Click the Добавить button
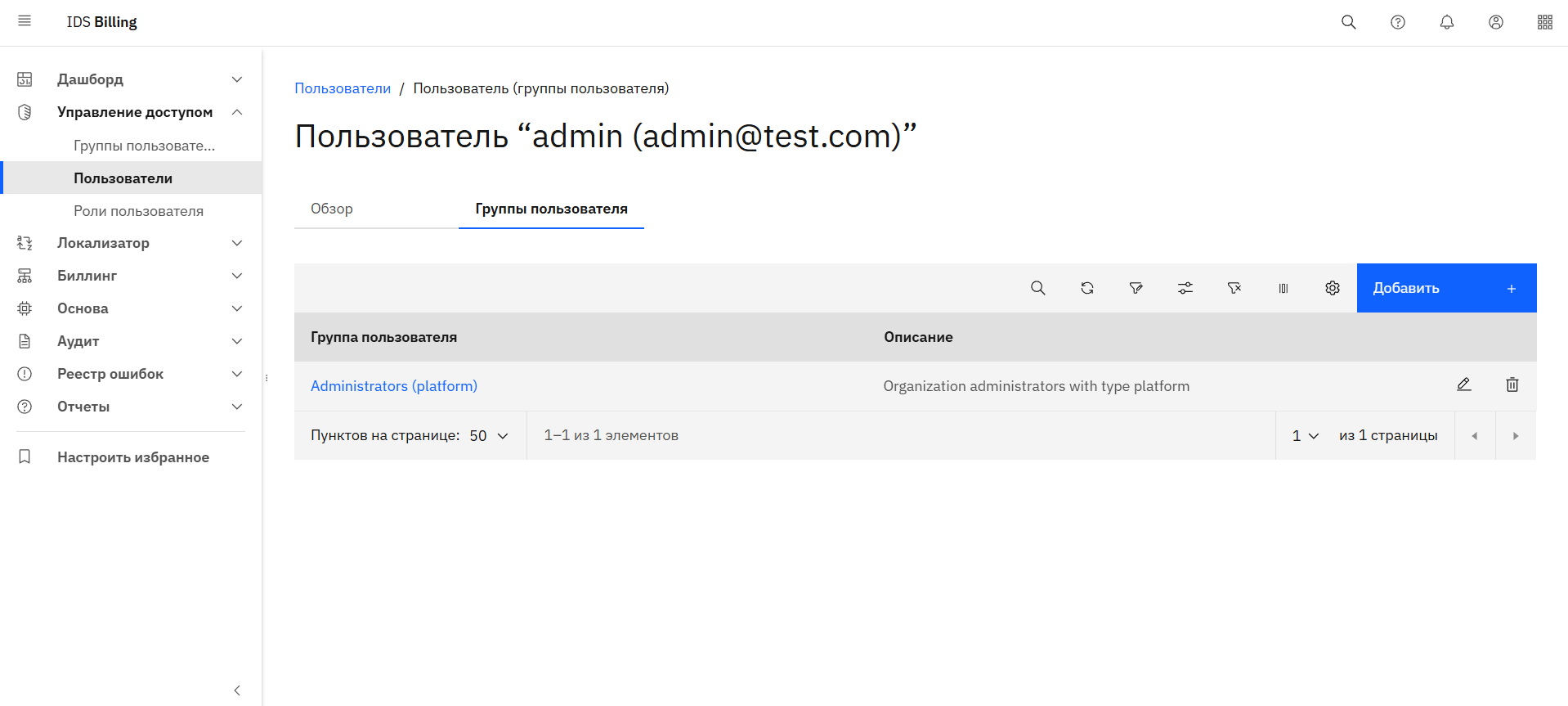Viewport: 1568px width, 706px height. click(x=1445, y=288)
